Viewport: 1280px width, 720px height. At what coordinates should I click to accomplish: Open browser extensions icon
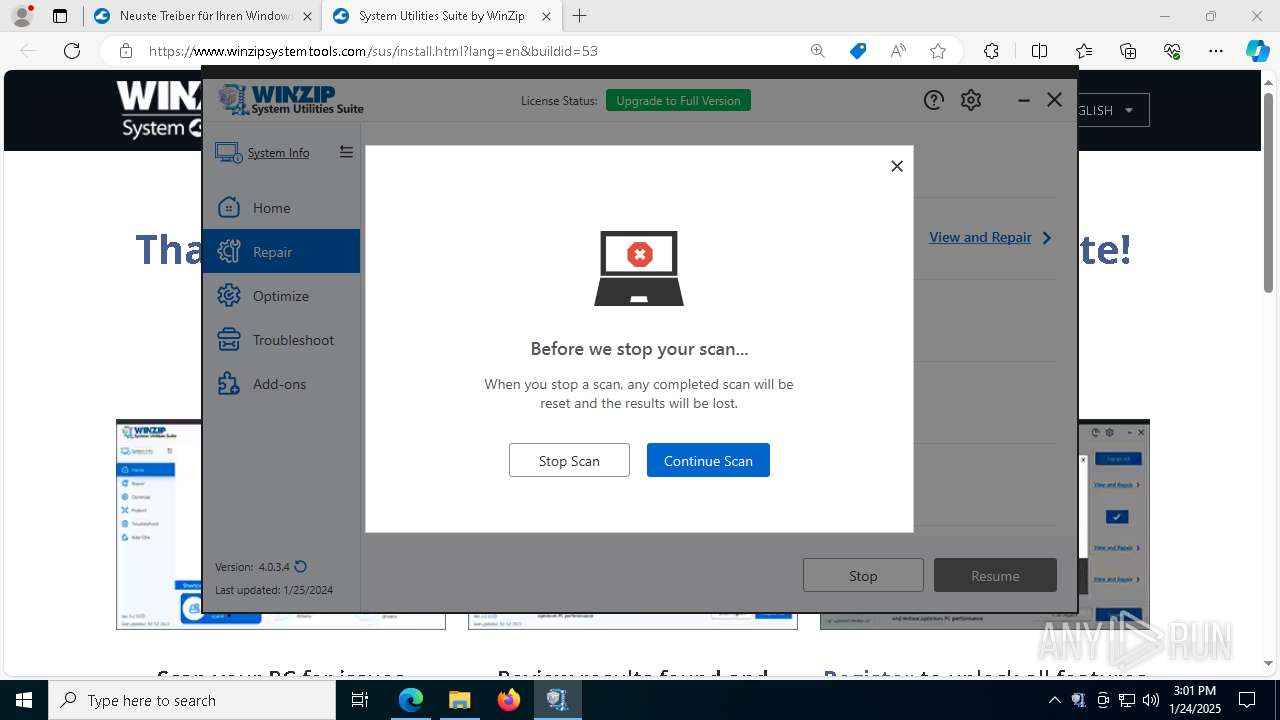point(991,51)
